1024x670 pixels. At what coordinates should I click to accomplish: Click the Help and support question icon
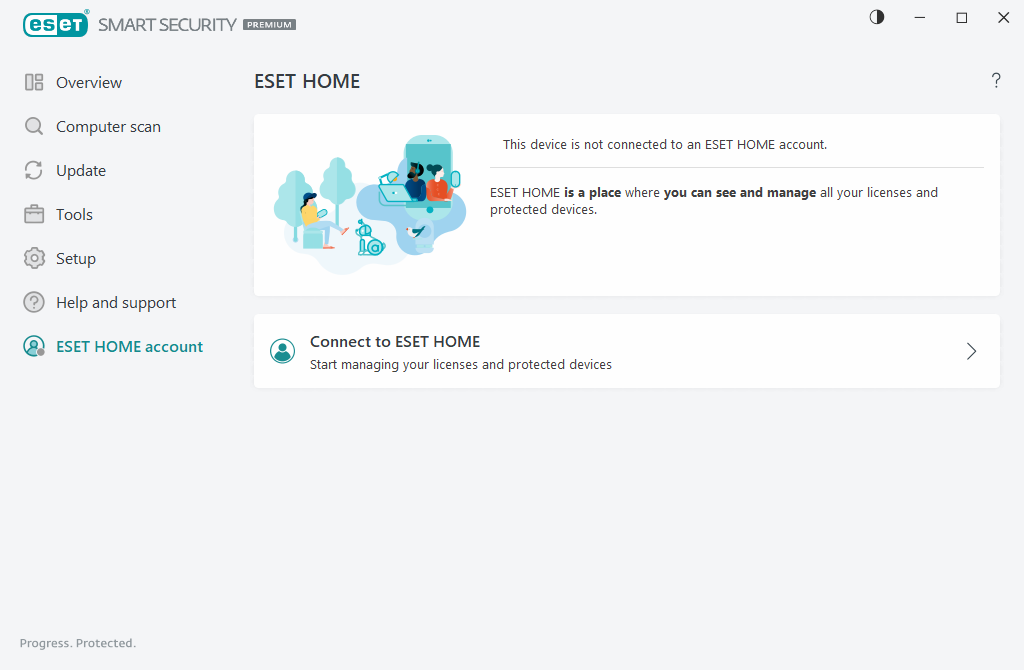coord(34,303)
